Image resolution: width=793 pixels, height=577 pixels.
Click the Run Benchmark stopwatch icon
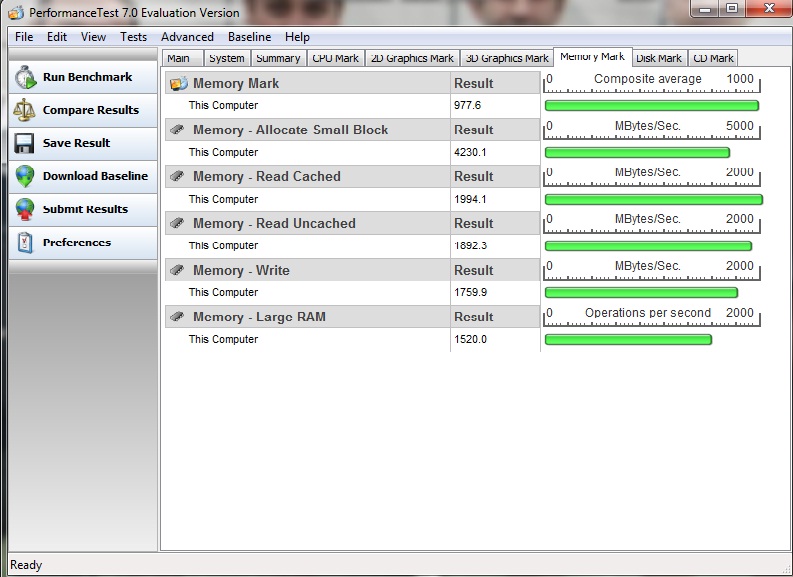pyautogui.click(x=25, y=78)
